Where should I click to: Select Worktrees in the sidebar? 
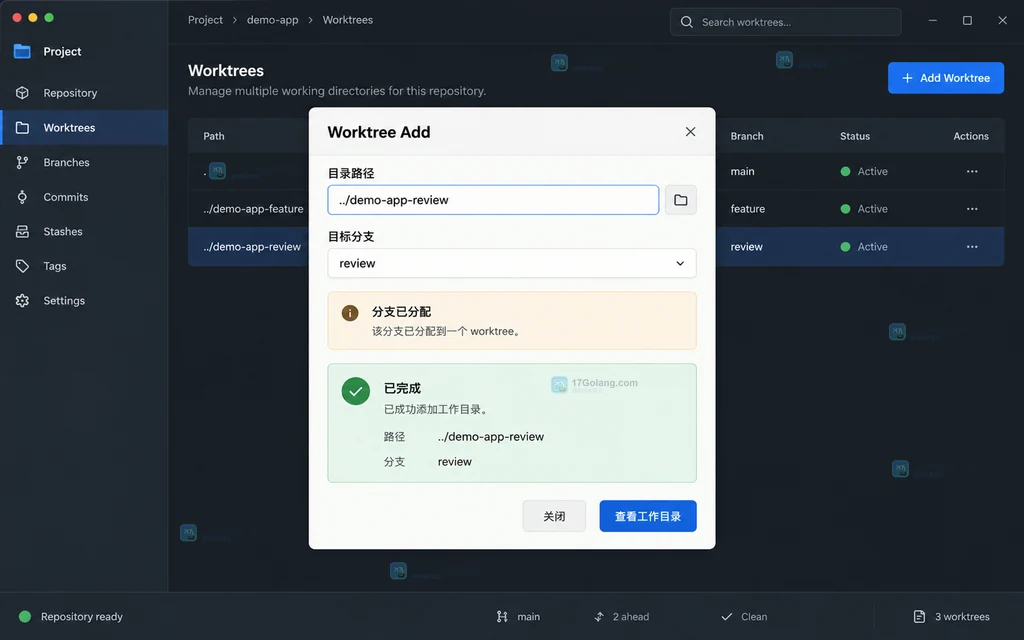coord(84,127)
